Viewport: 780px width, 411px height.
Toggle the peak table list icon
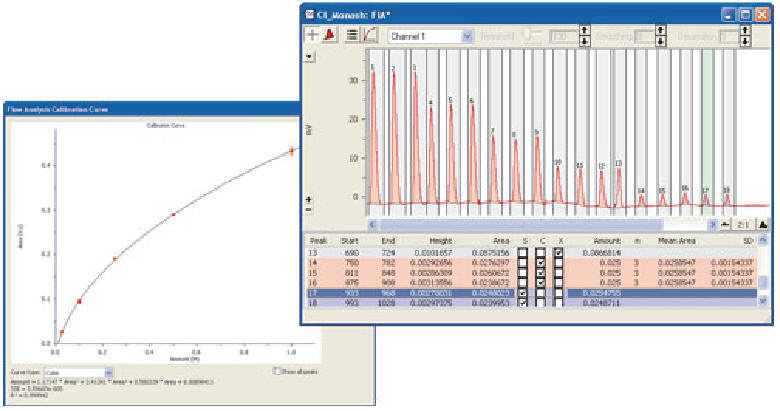click(x=352, y=35)
